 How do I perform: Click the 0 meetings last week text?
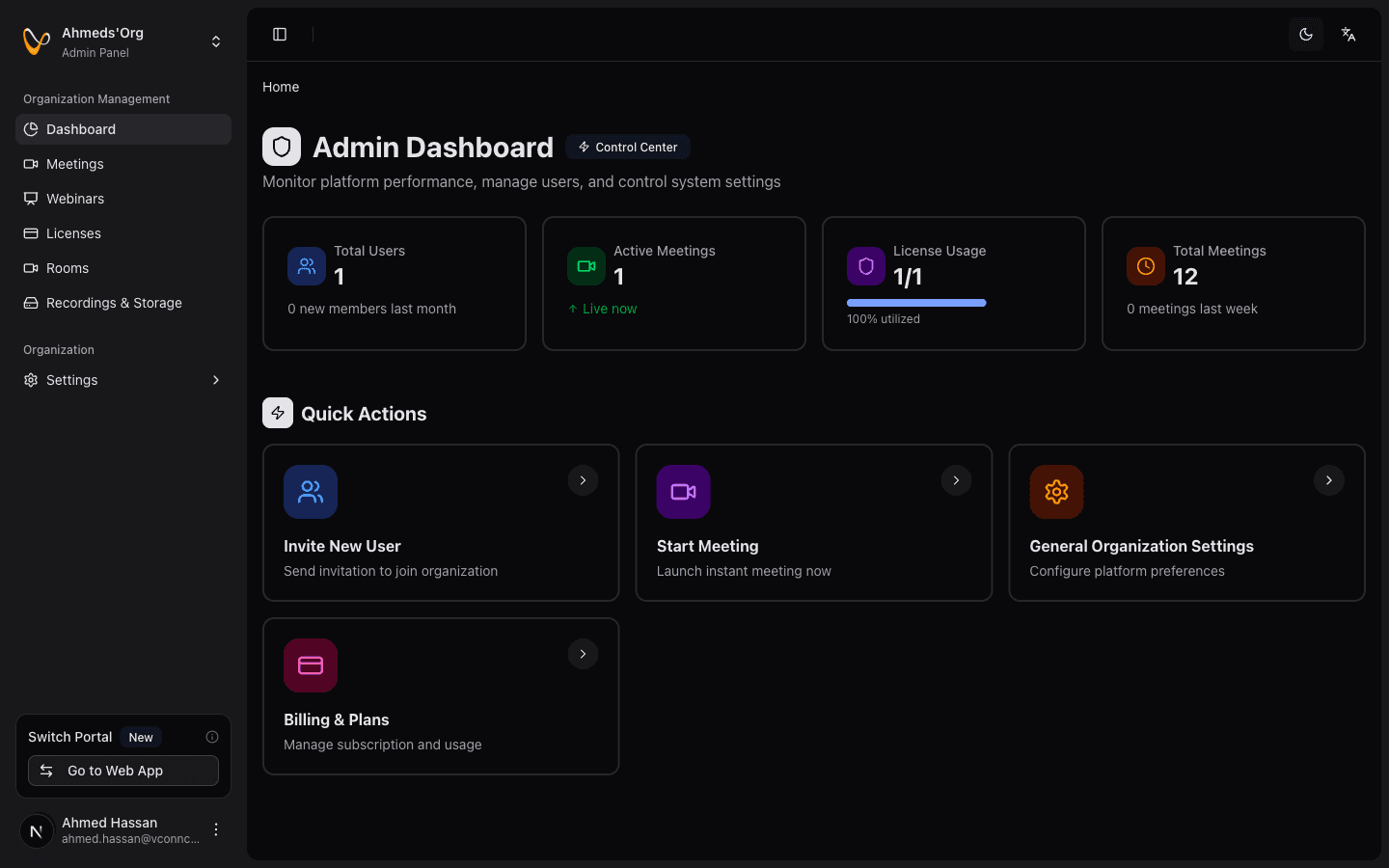click(x=1192, y=309)
